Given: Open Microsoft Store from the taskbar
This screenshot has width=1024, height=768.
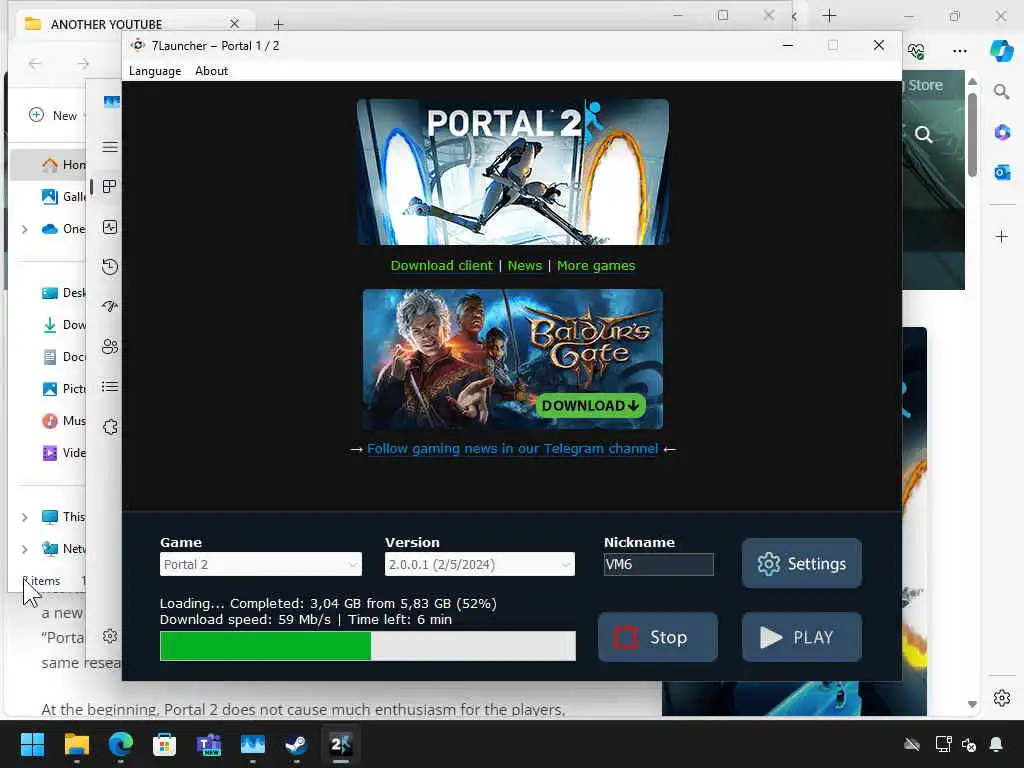Looking at the screenshot, I should 164,744.
